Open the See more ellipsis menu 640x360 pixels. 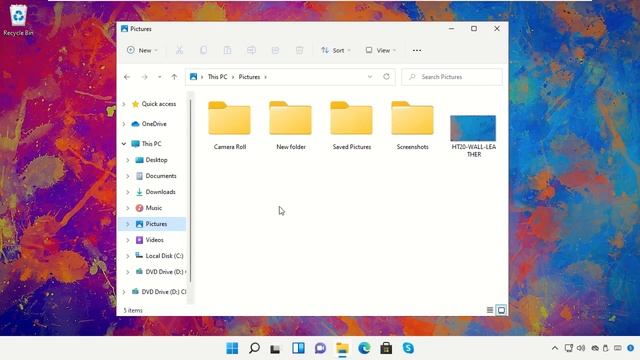[417, 50]
